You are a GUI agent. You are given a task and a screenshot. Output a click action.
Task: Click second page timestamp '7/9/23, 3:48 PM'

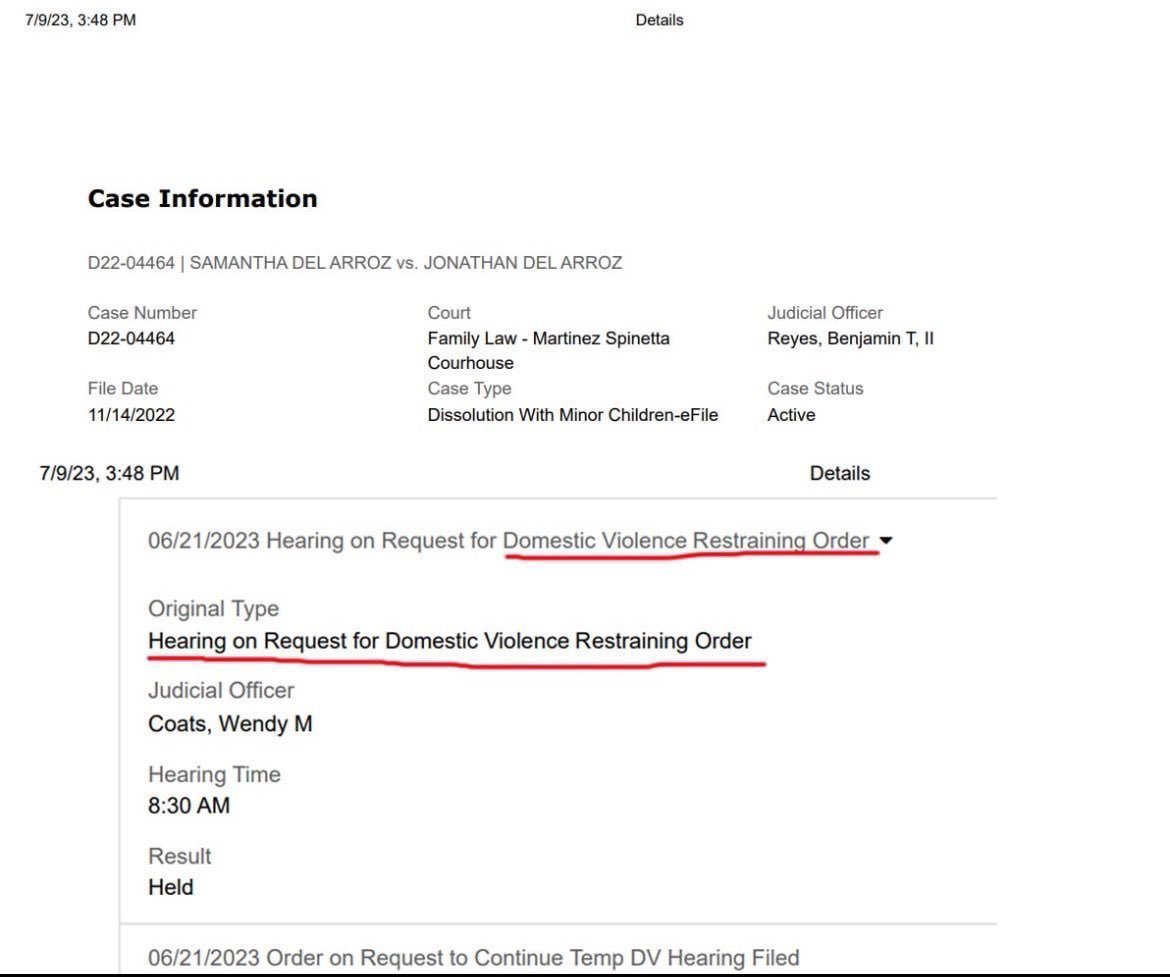pos(109,473)
